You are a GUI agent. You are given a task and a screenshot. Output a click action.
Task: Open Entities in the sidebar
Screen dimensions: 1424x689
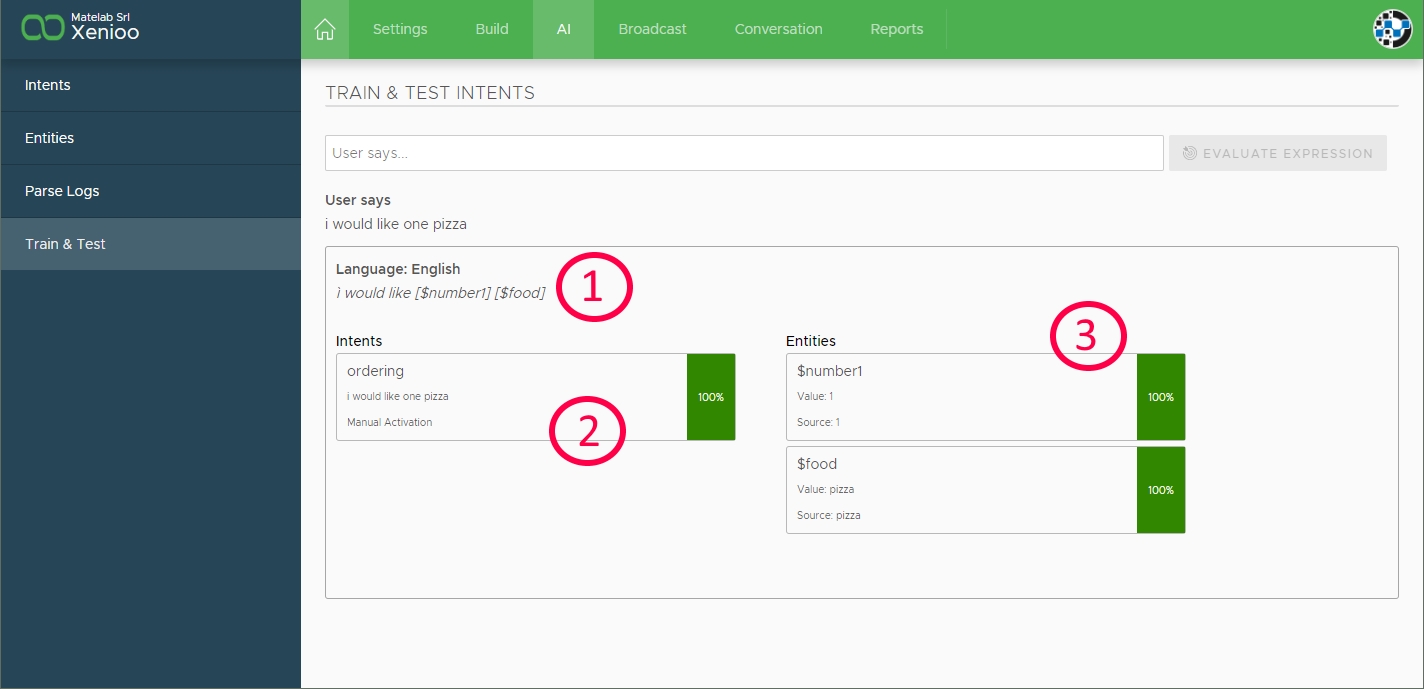(50, 138)
